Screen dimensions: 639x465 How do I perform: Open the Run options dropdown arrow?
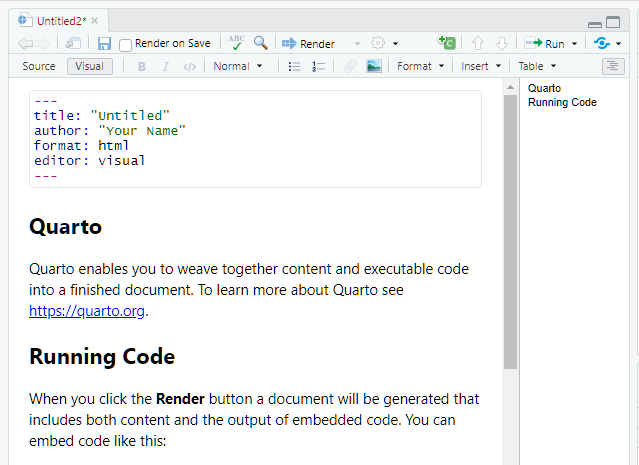pyautogui.click(x=575, y=44)
